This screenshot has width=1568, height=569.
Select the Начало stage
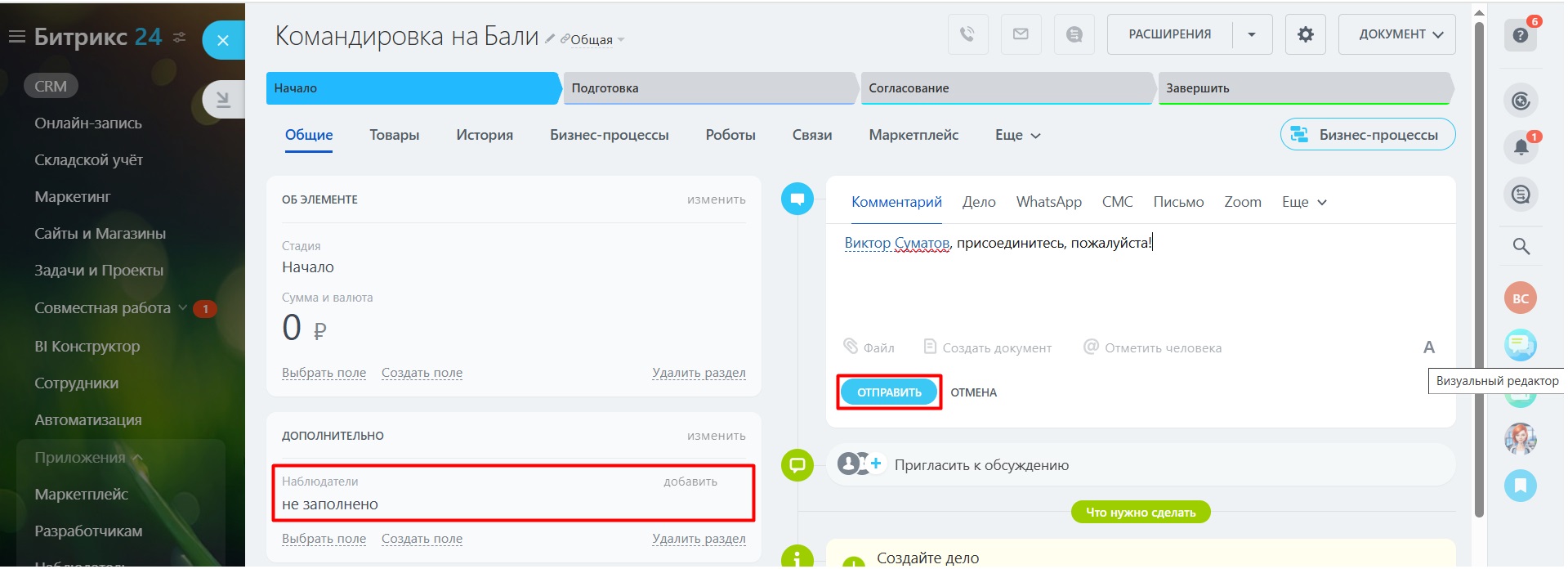click(413, 88)
